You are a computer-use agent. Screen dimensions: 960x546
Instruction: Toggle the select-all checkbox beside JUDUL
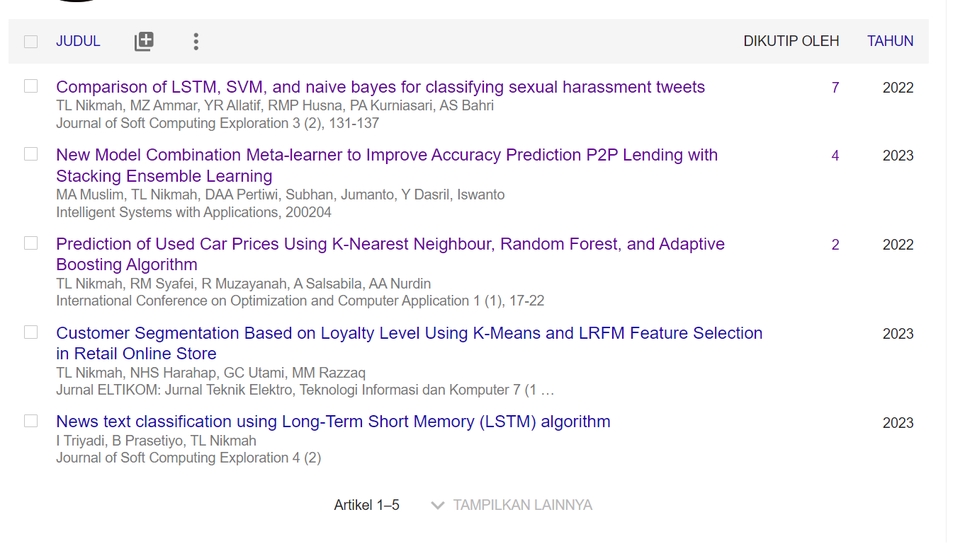(x=31, y=42)
